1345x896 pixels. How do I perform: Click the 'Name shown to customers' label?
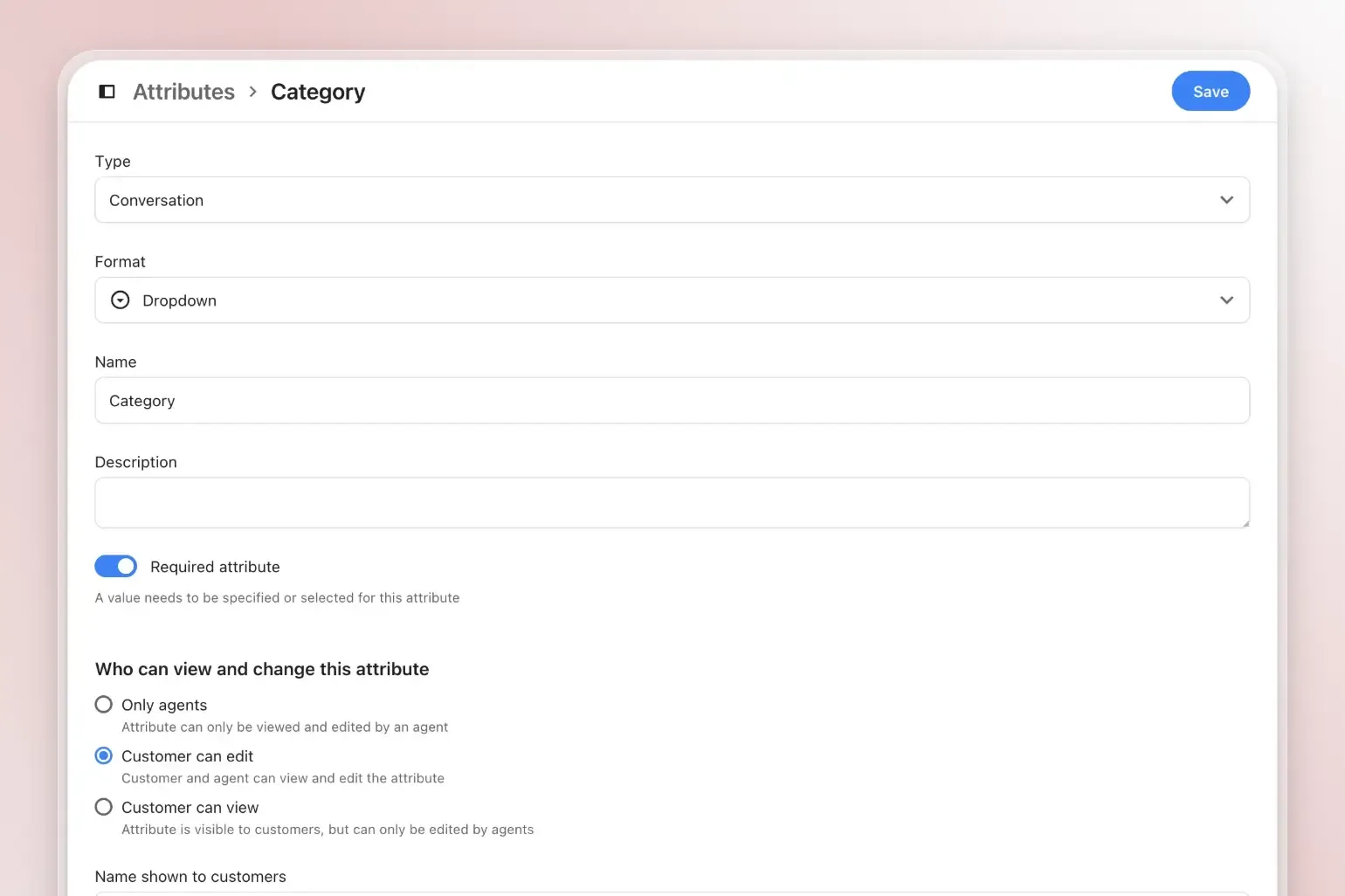pyautogui.click(x=190, y=877)
